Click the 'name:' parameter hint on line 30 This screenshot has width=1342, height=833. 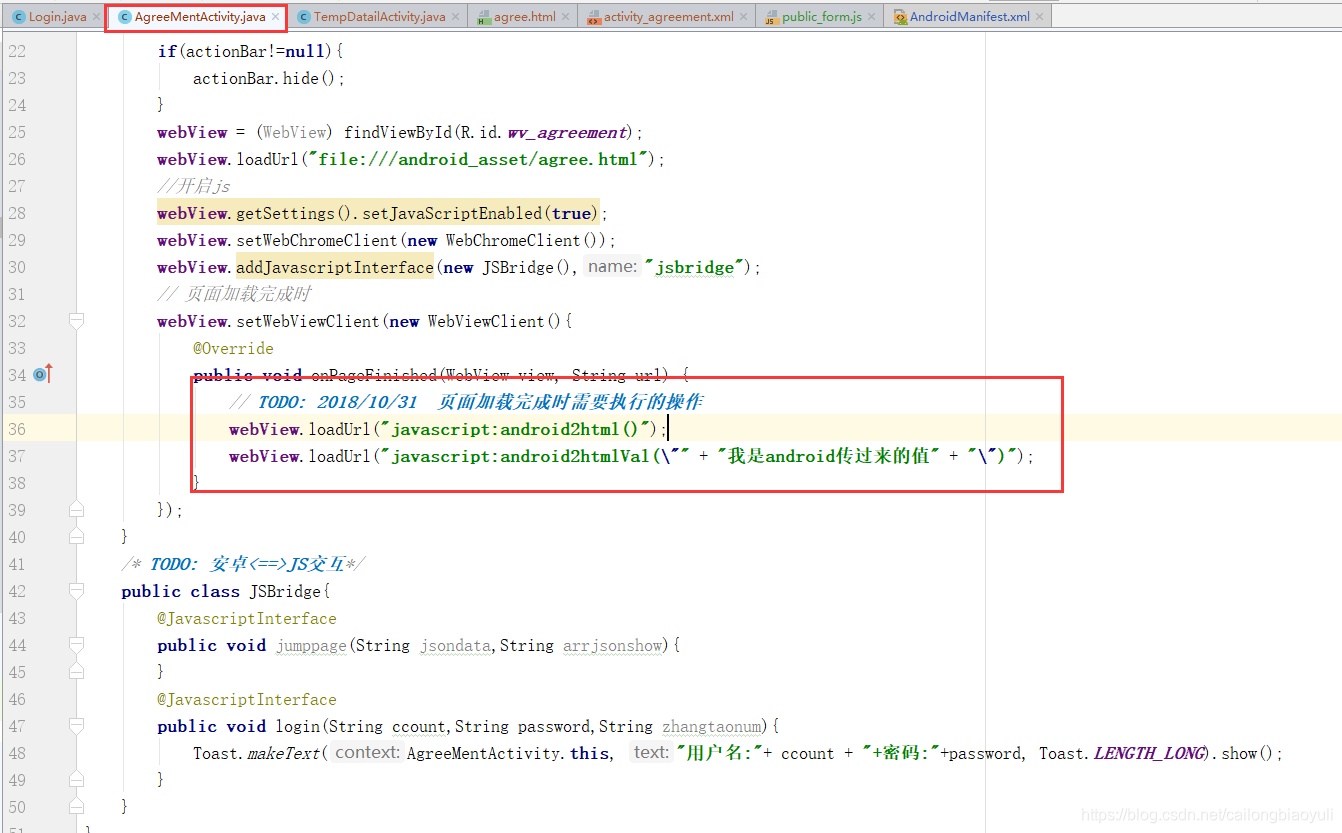[x=611, y=266]
